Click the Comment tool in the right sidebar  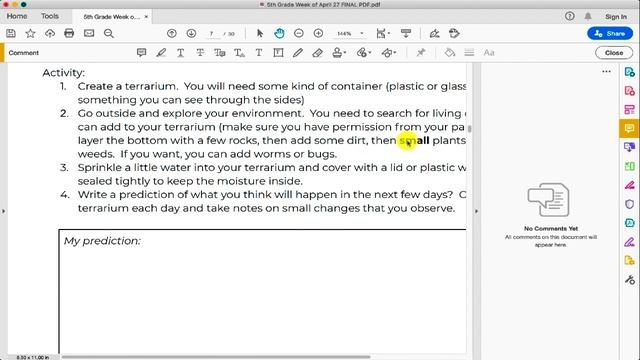click(629, 128)
